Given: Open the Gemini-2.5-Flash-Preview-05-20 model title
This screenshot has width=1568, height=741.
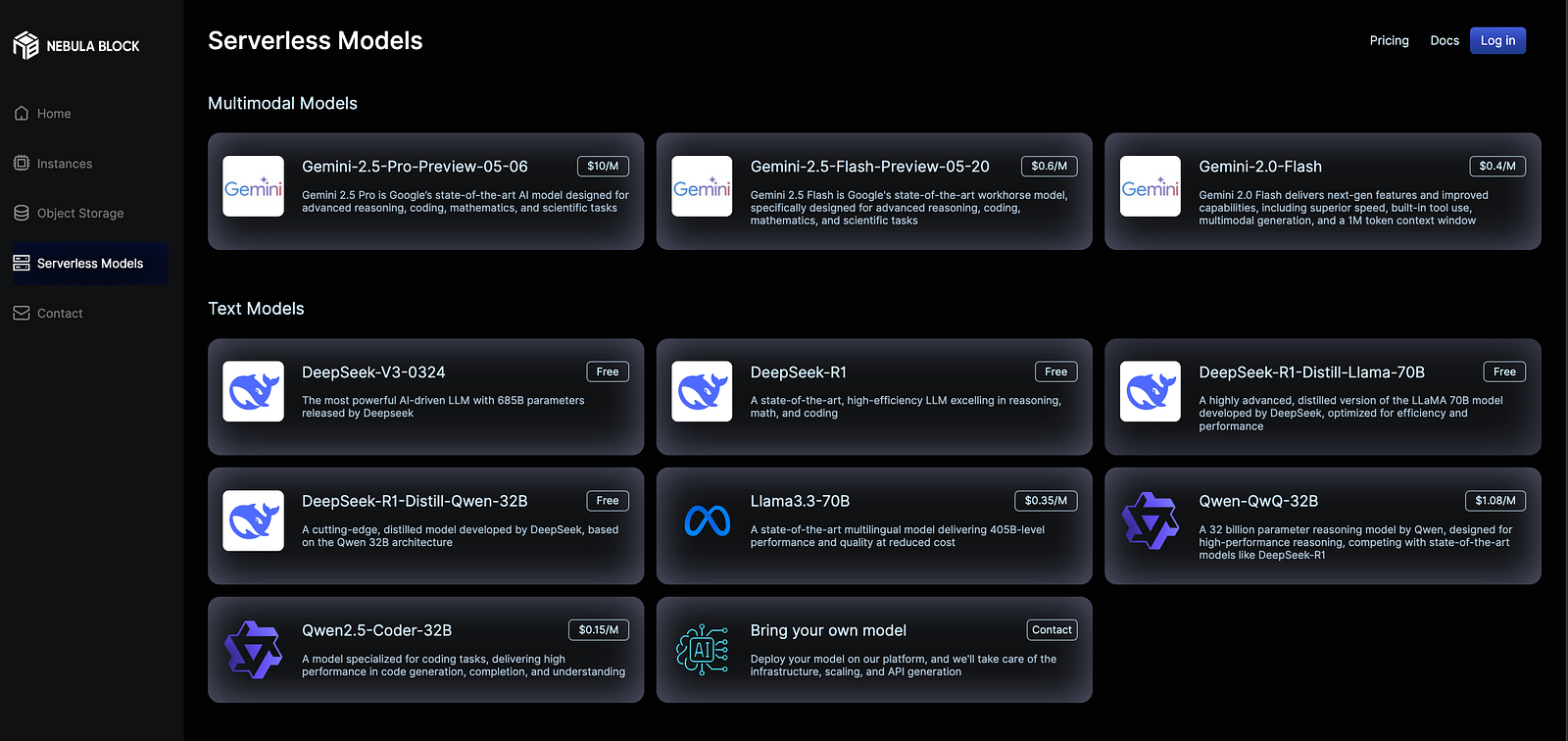Looking at the screenshot, I should click(870, 167).
